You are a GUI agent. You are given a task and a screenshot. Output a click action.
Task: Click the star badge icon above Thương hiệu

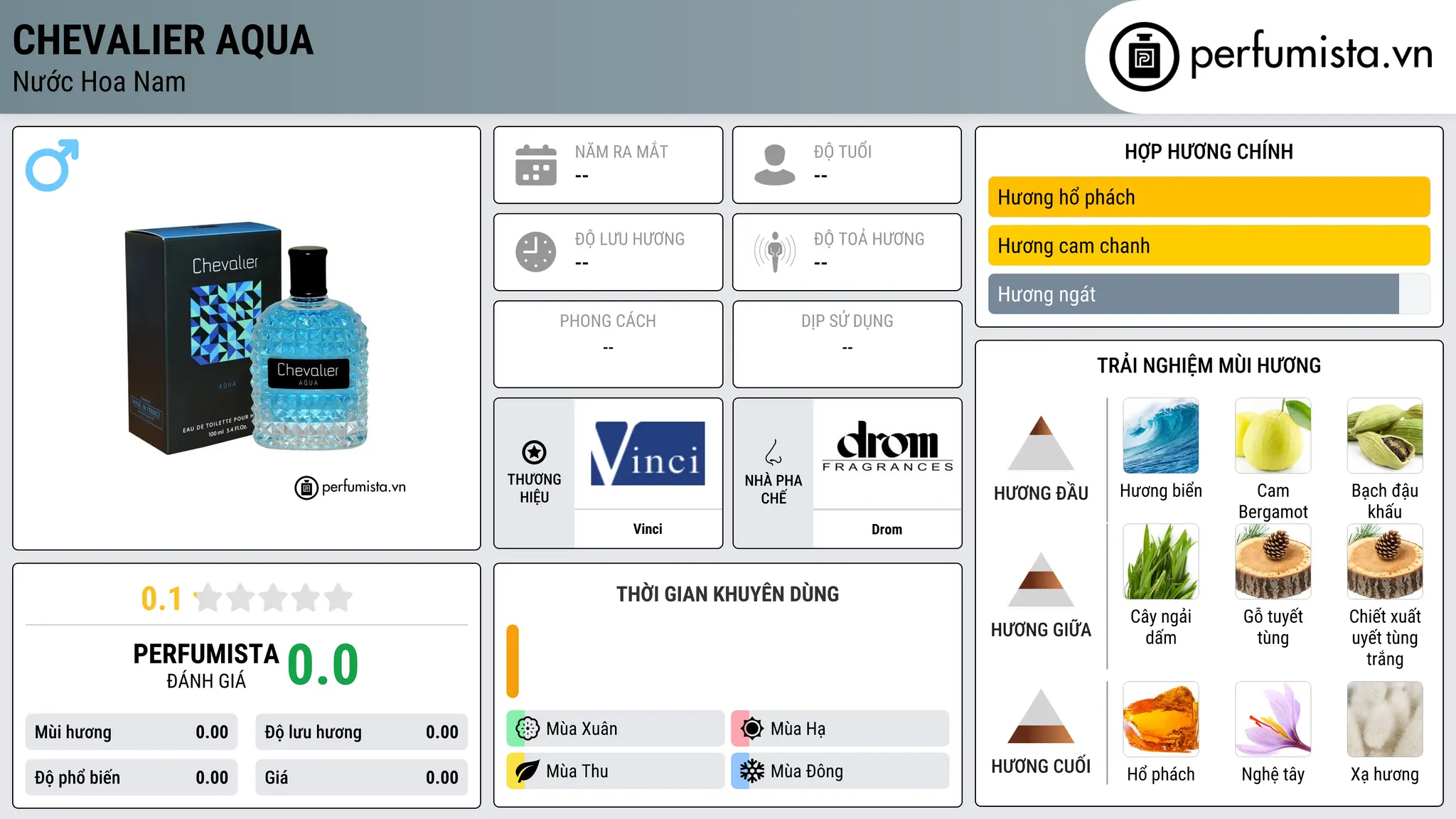tap(534, 452)
